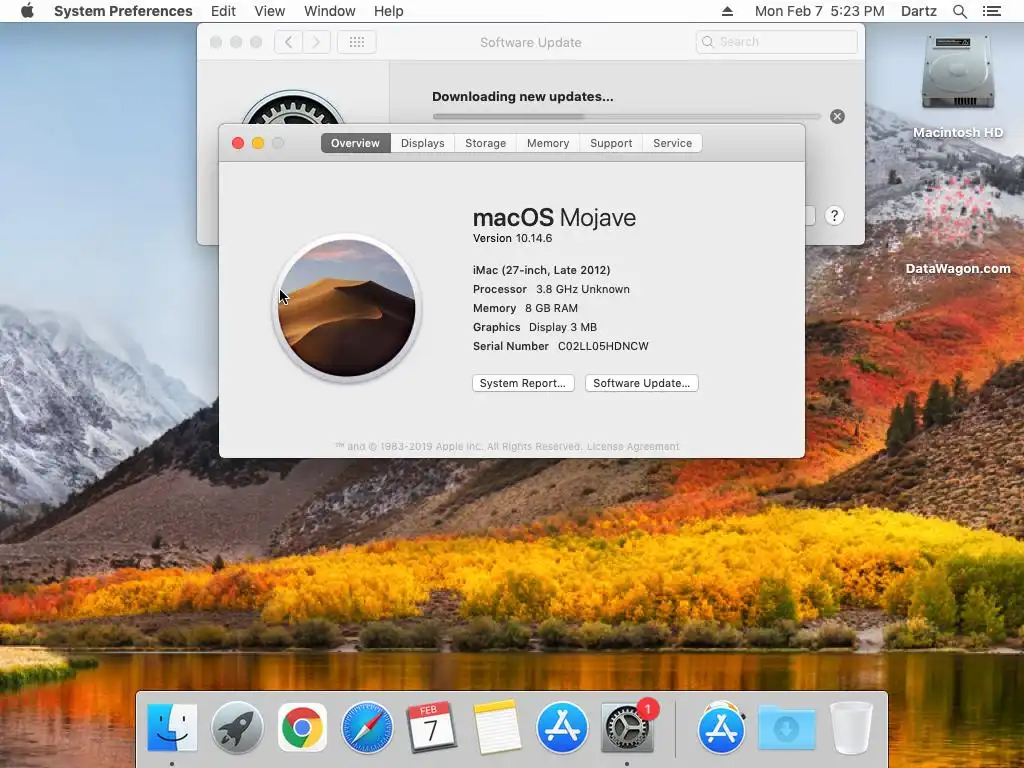This screenshot has width=1024, height=768.
Task: Click the Dartz user name in the menu bar
Action: point(918,11)
